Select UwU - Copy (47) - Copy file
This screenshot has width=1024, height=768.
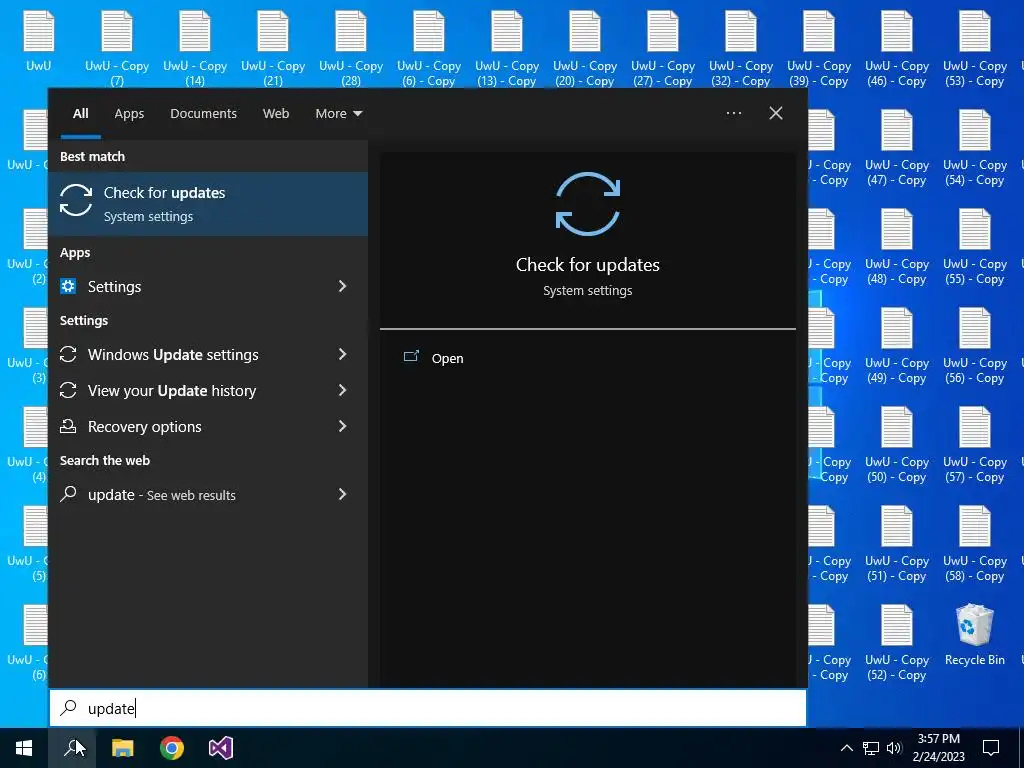coord(897,146)
